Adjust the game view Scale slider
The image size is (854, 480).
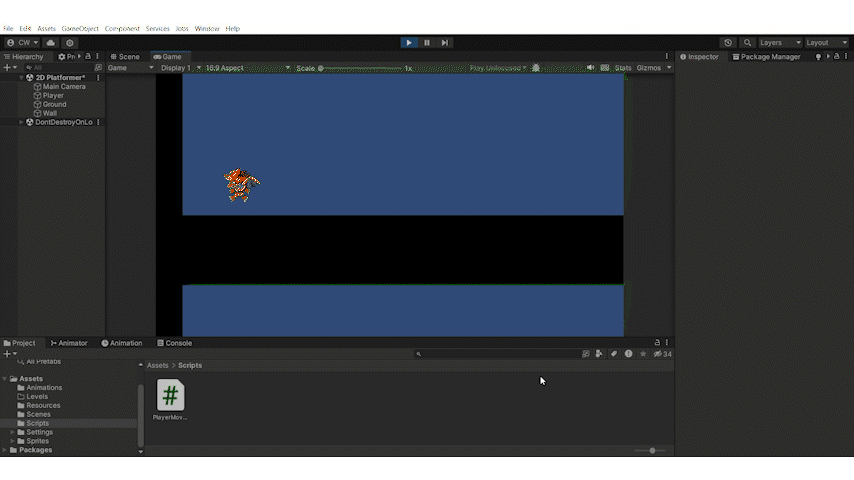pyautogui.click(x=361, y=68)
